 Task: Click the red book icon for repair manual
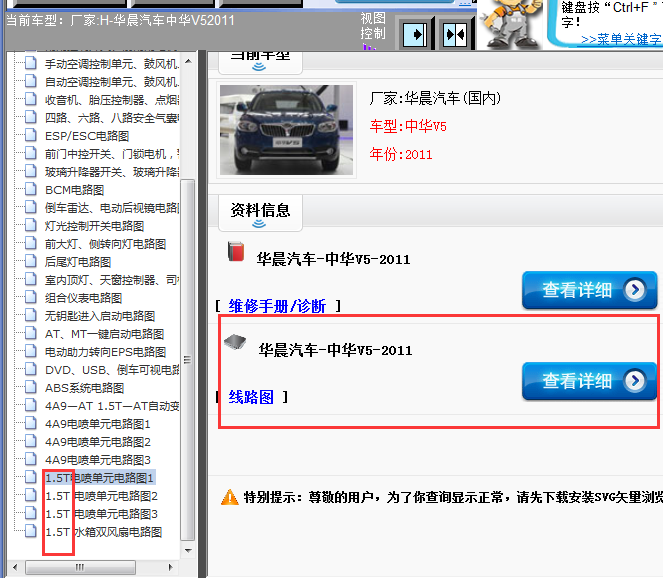[x=236, y=252]
